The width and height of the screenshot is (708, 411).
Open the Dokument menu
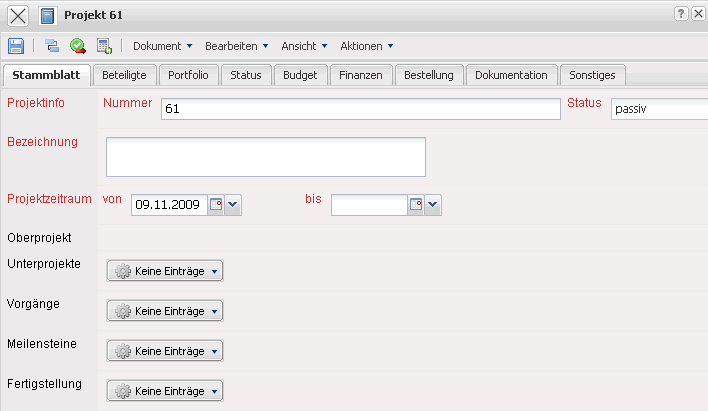tap(162, 46)
